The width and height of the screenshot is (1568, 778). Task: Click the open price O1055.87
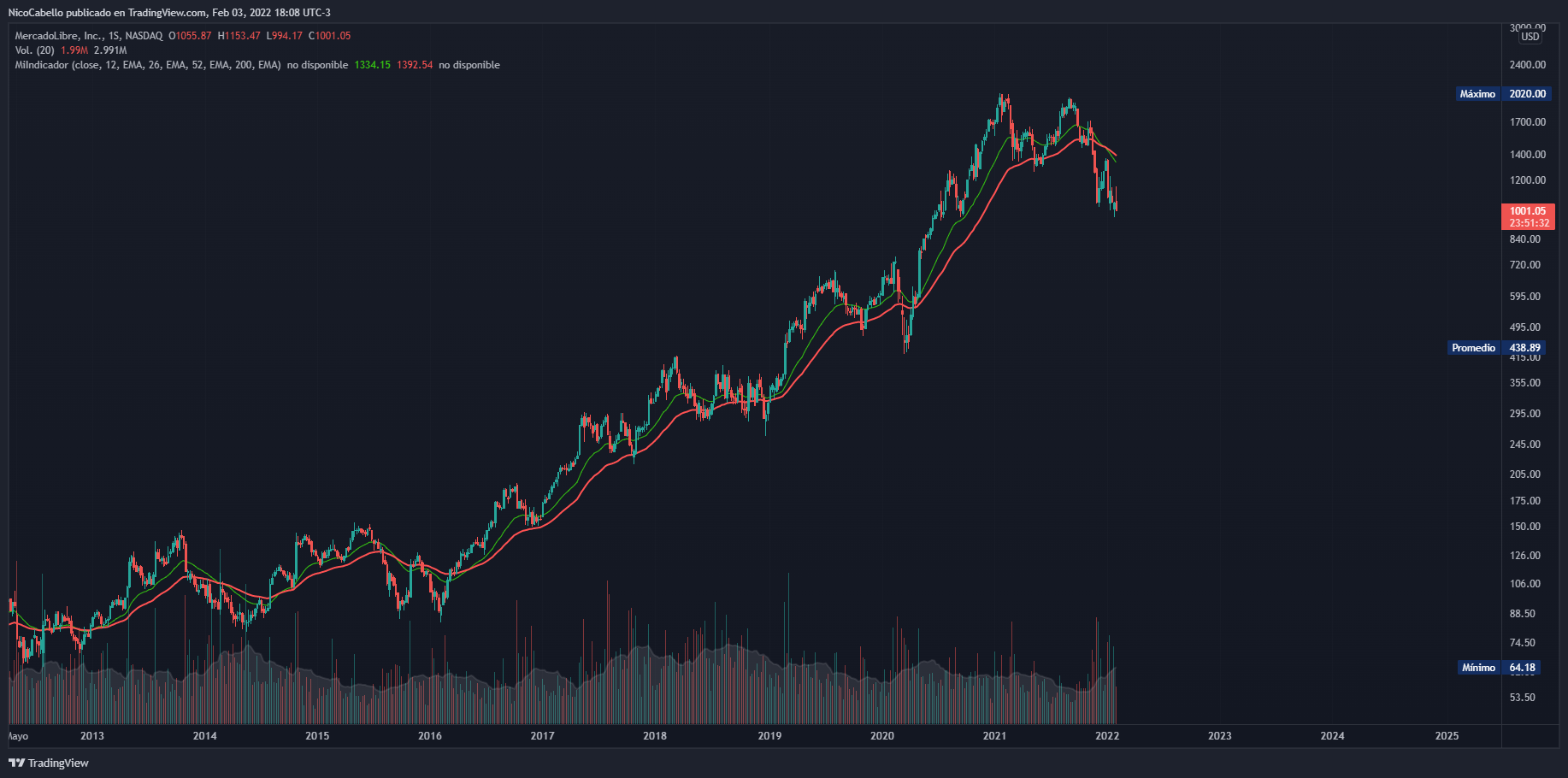click(190, 36)
